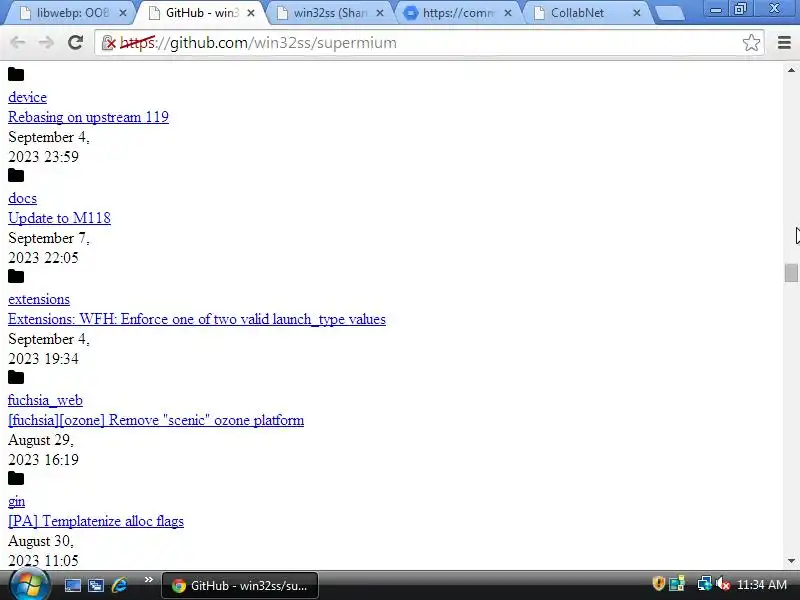Image resolution: width=800 pixels, height=600 pixels.
Task: Open the fuchsia_web folder link
Action: pos(45,400)
